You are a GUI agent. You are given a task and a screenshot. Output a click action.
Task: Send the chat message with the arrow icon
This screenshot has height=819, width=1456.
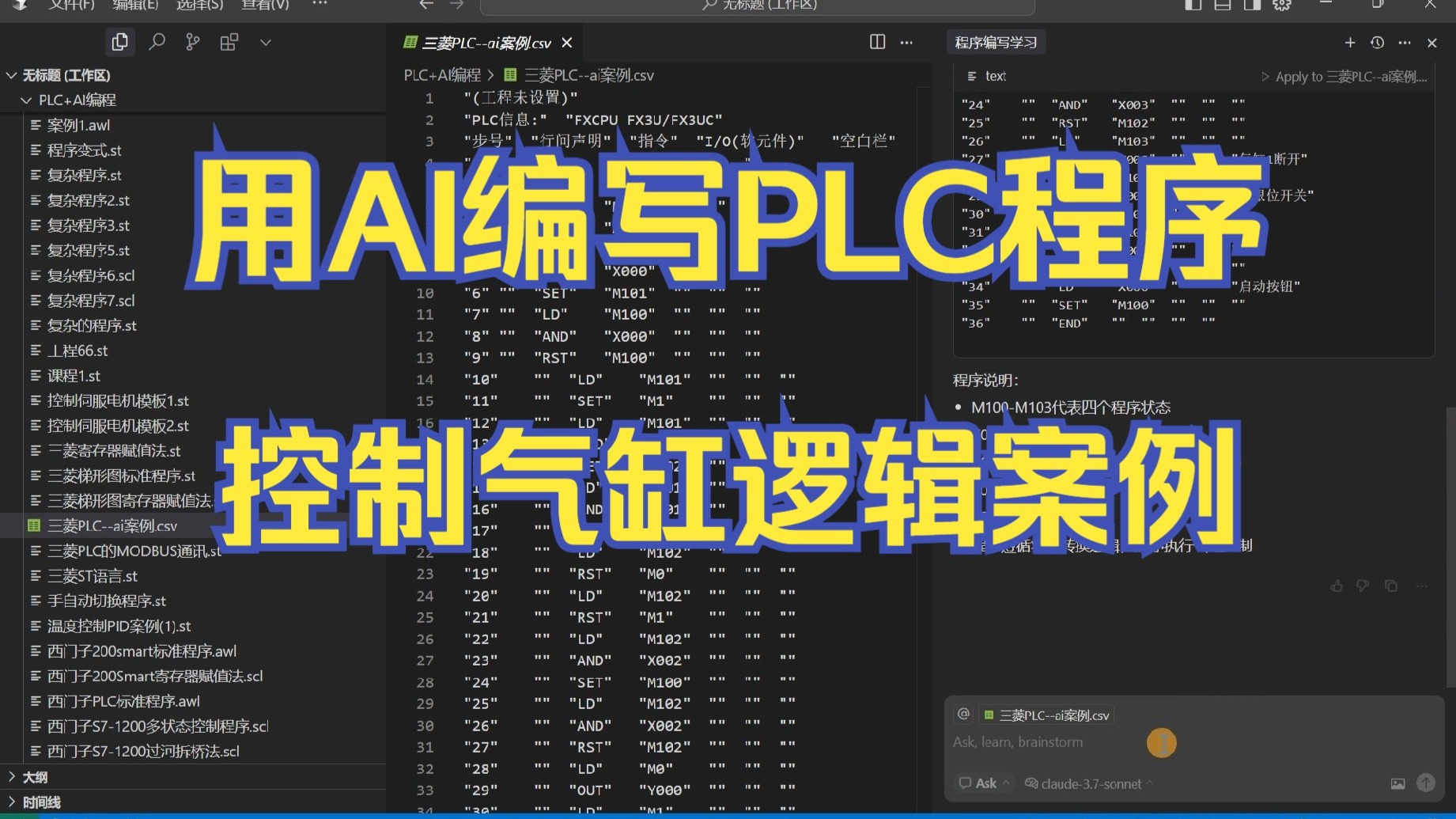(1426, 783)
